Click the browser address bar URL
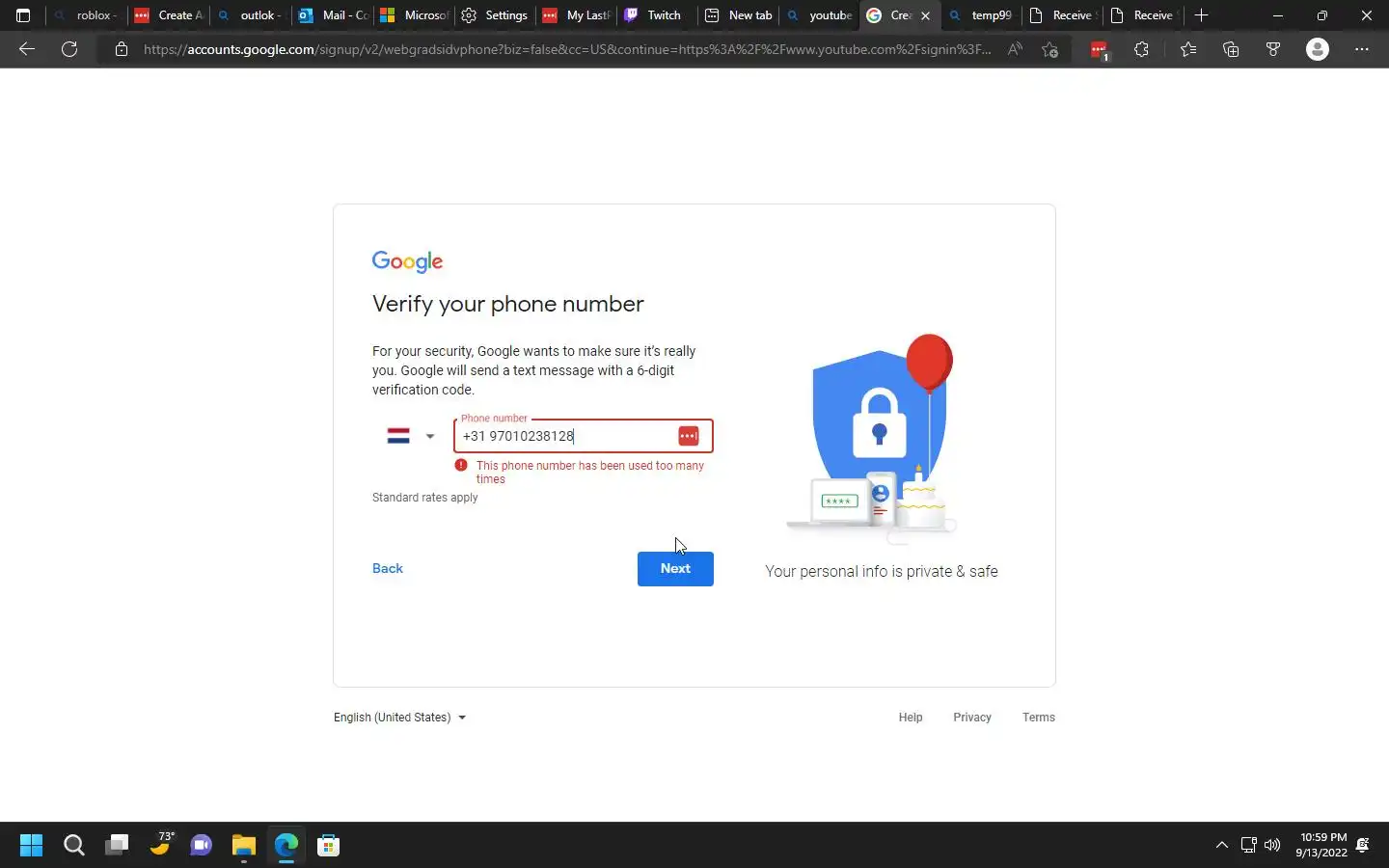This screenshot has width=1389, height=868. click(x=567, y=49)
